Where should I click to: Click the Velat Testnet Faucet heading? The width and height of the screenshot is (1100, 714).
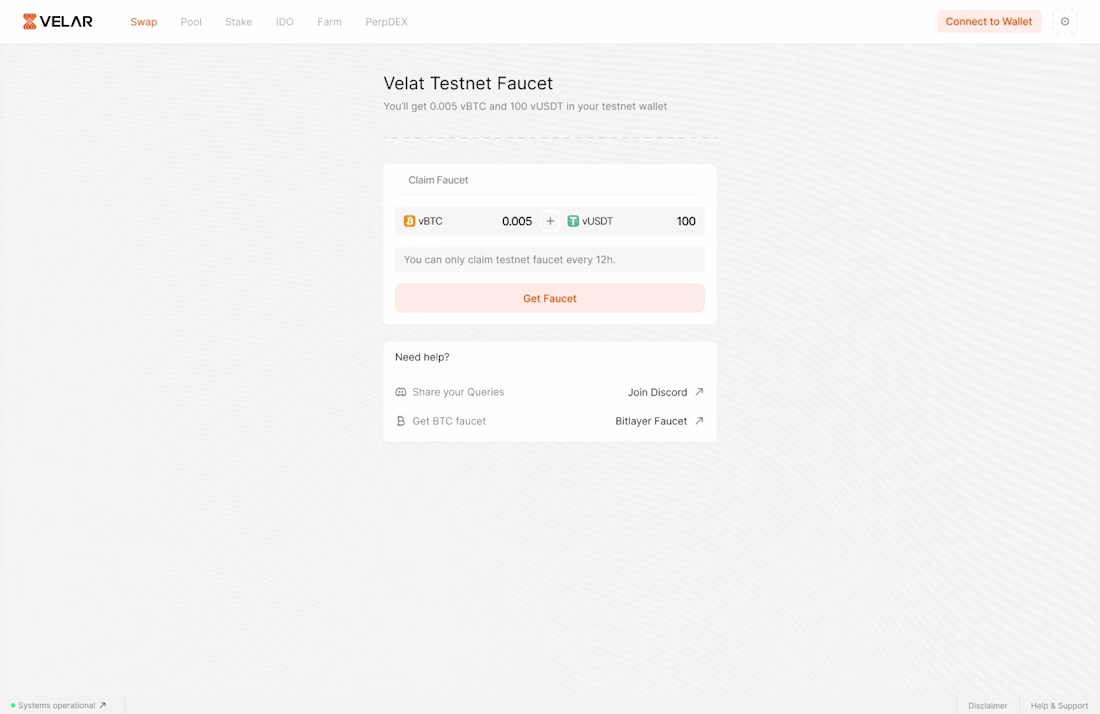tap(468, 83)
